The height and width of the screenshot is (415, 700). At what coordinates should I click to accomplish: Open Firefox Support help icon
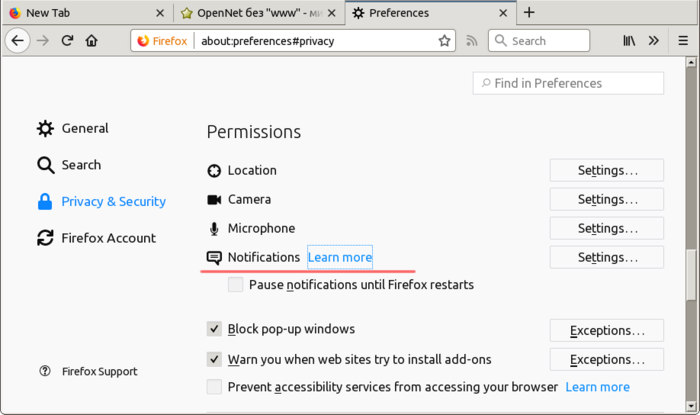pyautogui.click(x=44, y=371)
